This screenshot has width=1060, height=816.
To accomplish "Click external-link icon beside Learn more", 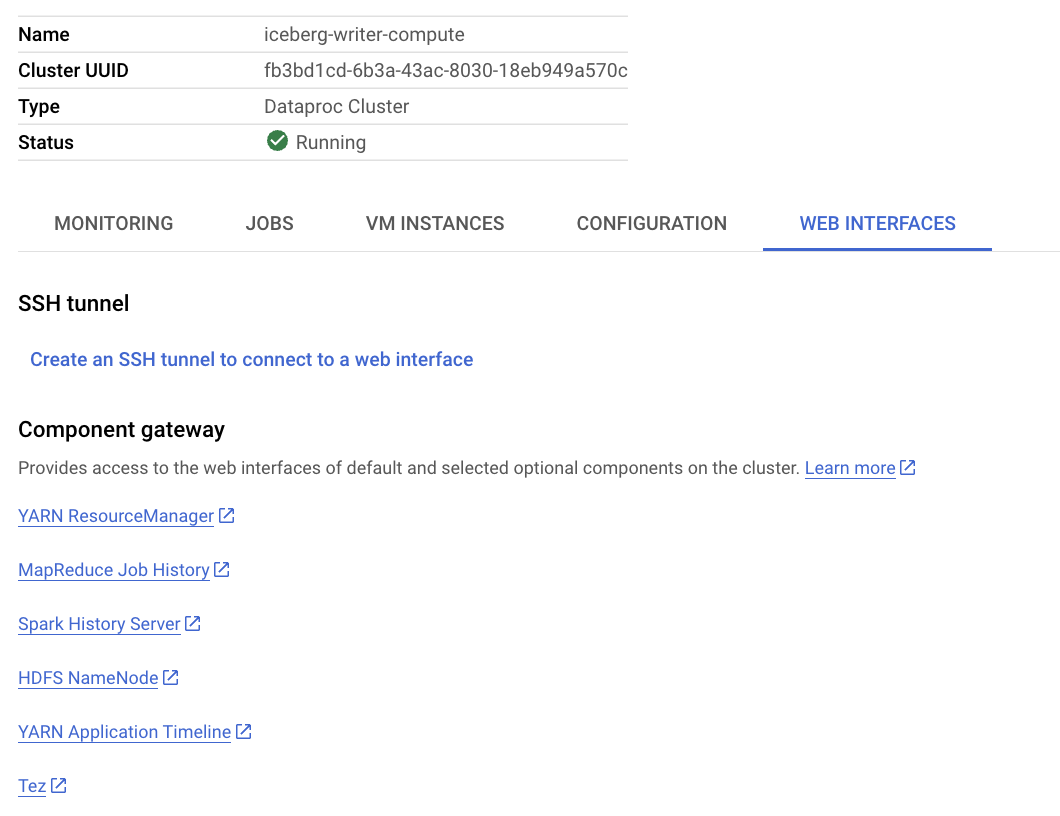I will point(908,468).
